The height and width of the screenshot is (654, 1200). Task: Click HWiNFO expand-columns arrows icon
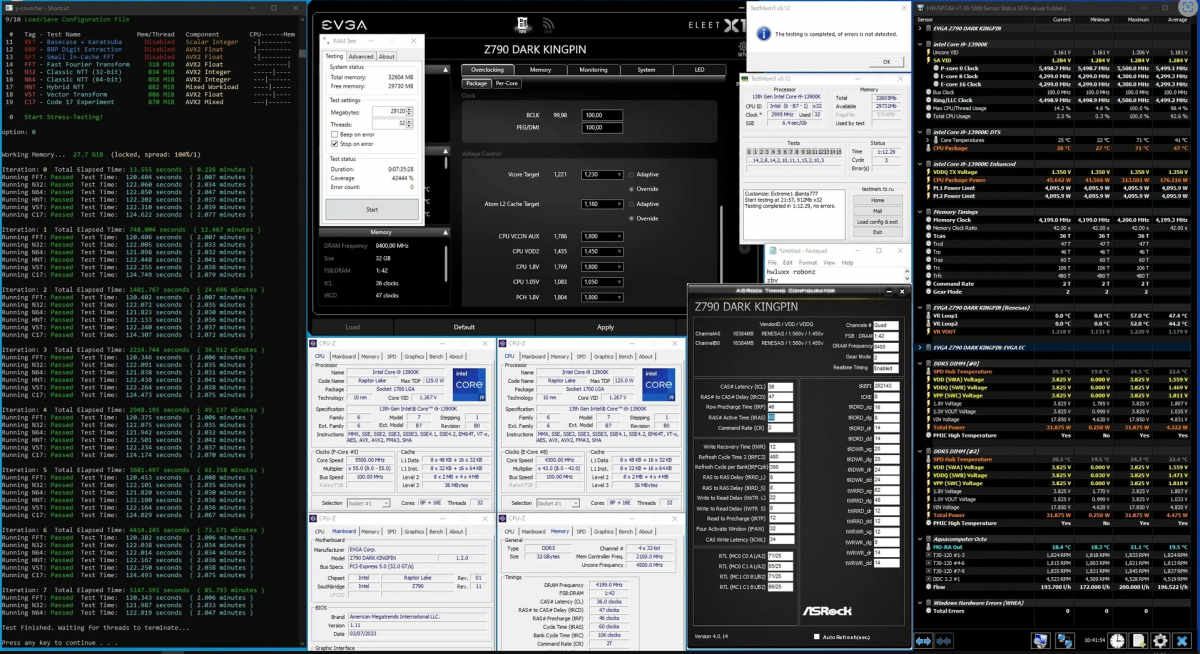pos(923,641)
